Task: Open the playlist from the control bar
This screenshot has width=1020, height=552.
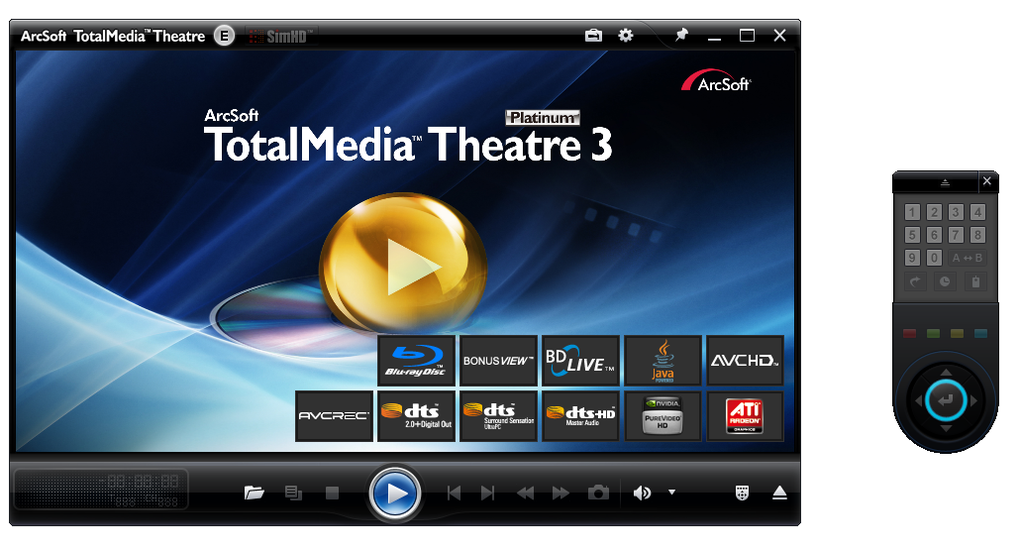Action: click(293, 493)
